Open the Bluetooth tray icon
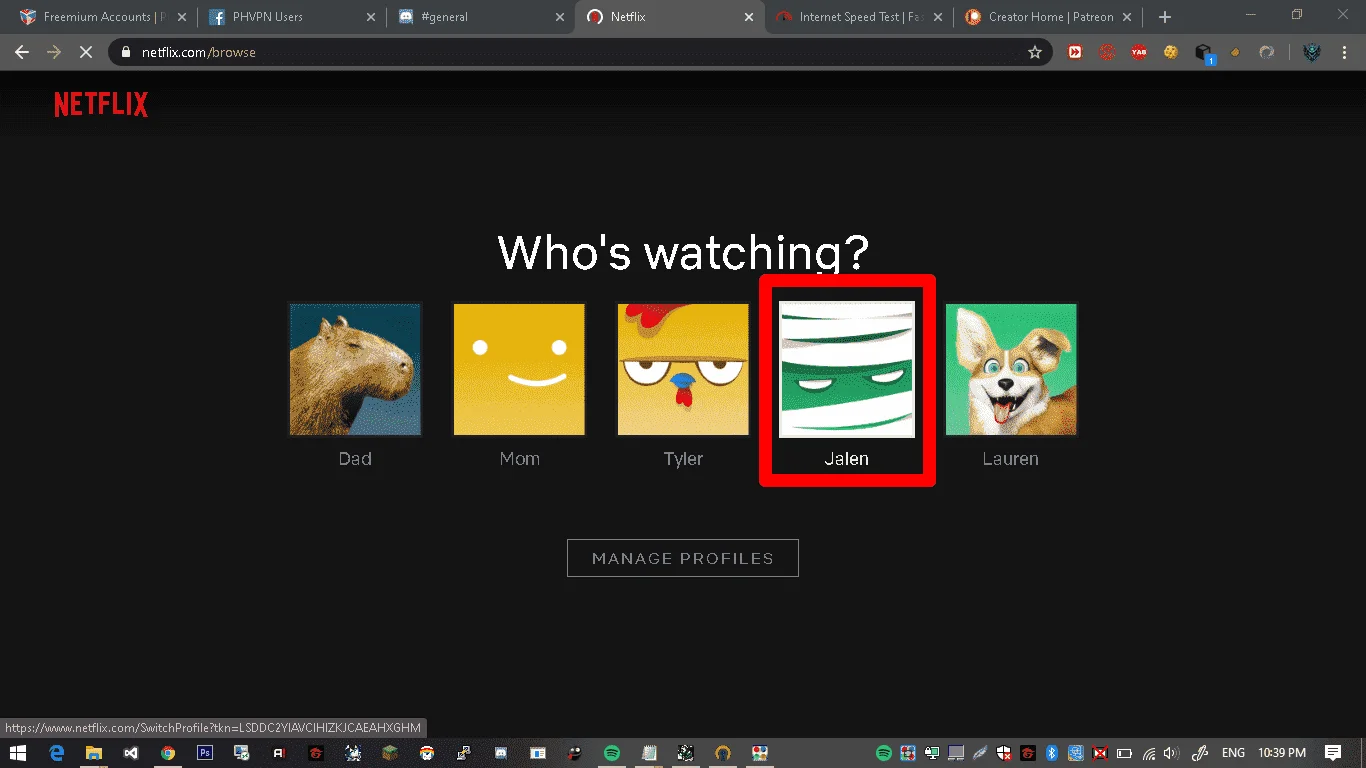 click(1052, 753)
